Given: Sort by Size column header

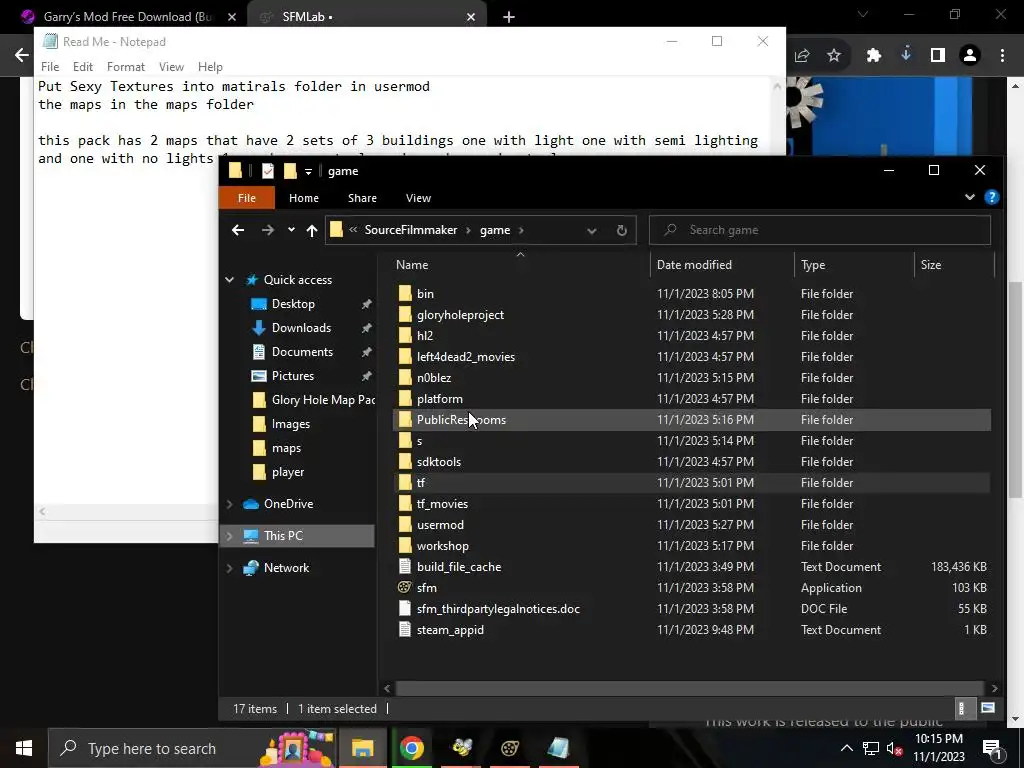Looking at the screenshot, I should click(x=931, y=264).
